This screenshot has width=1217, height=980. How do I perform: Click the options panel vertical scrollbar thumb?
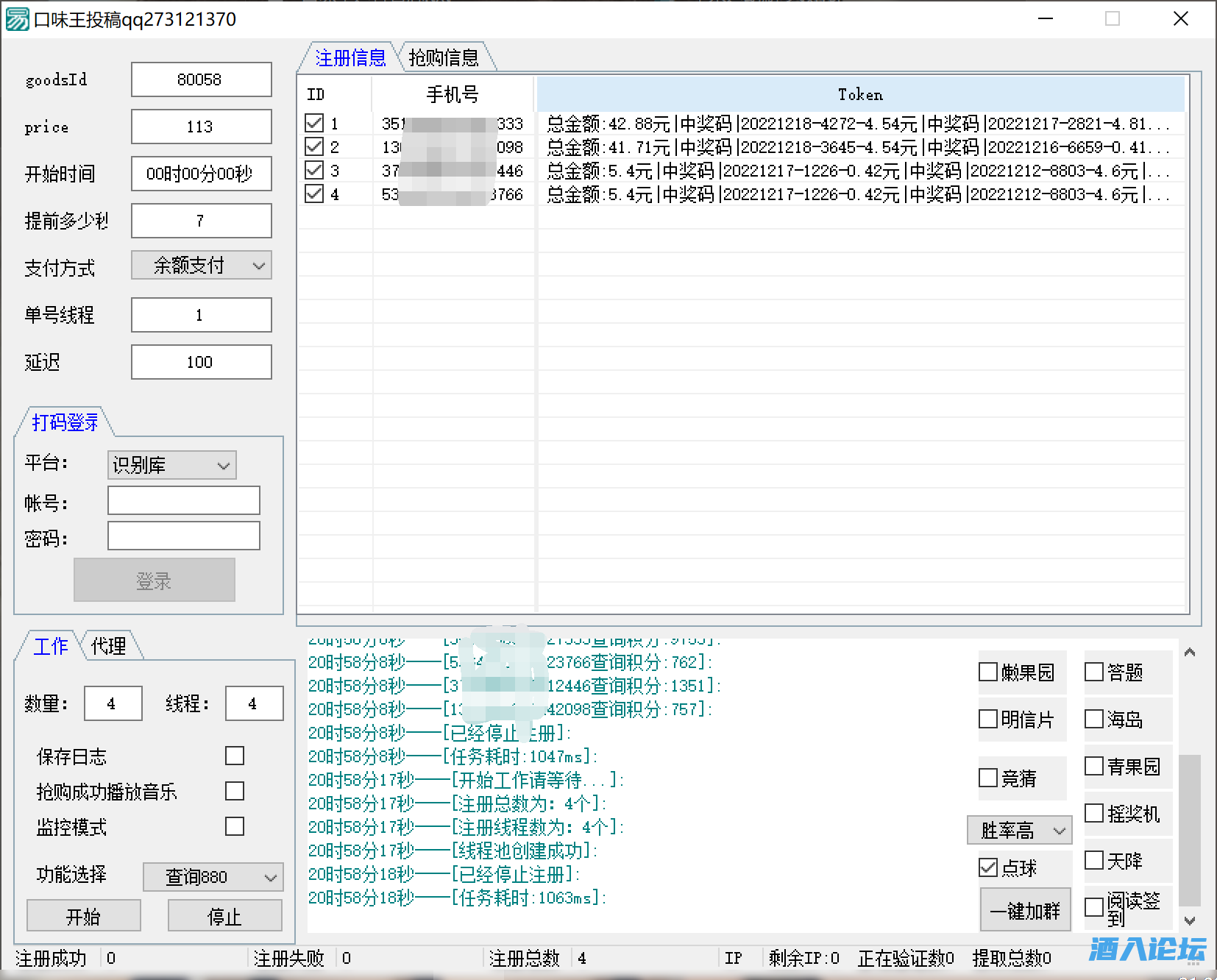(x=1190, y=829)
